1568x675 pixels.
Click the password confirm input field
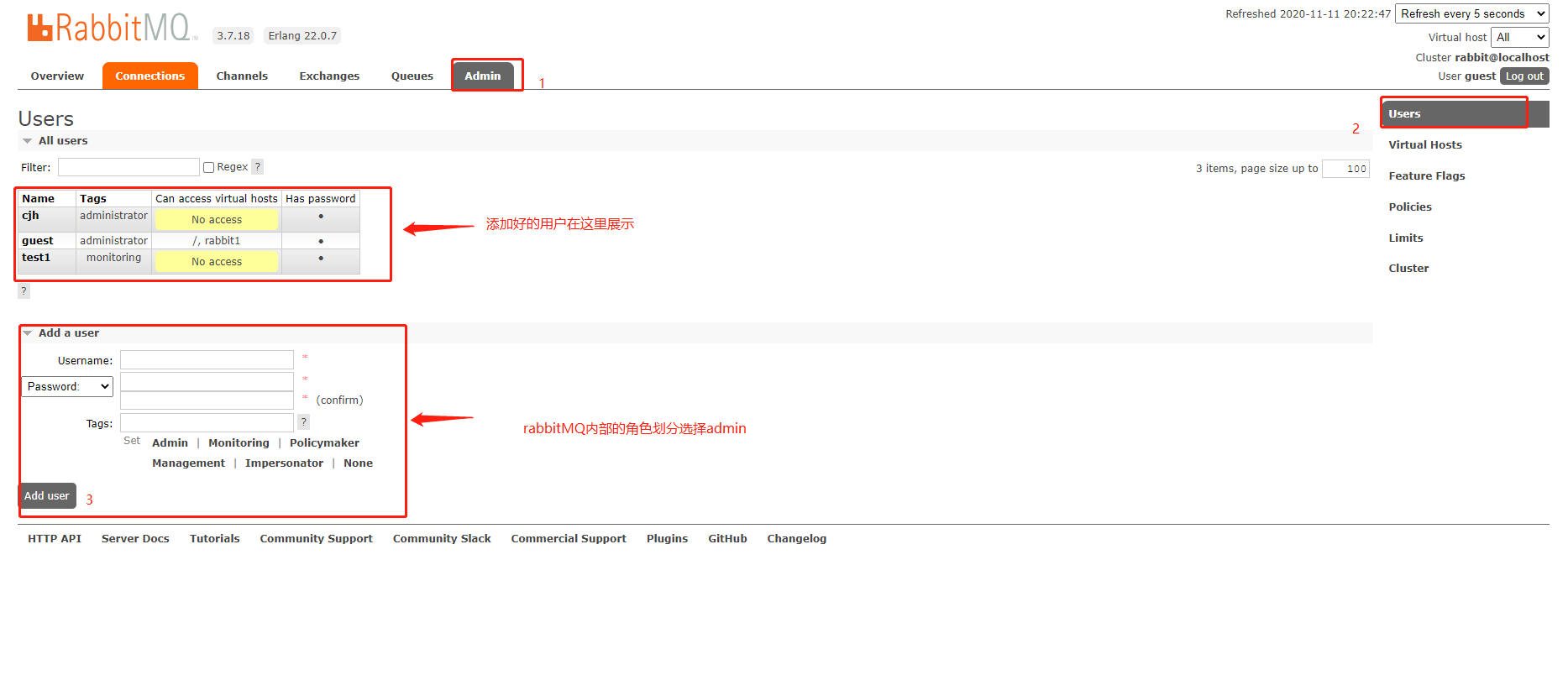[x=207, y=400]
